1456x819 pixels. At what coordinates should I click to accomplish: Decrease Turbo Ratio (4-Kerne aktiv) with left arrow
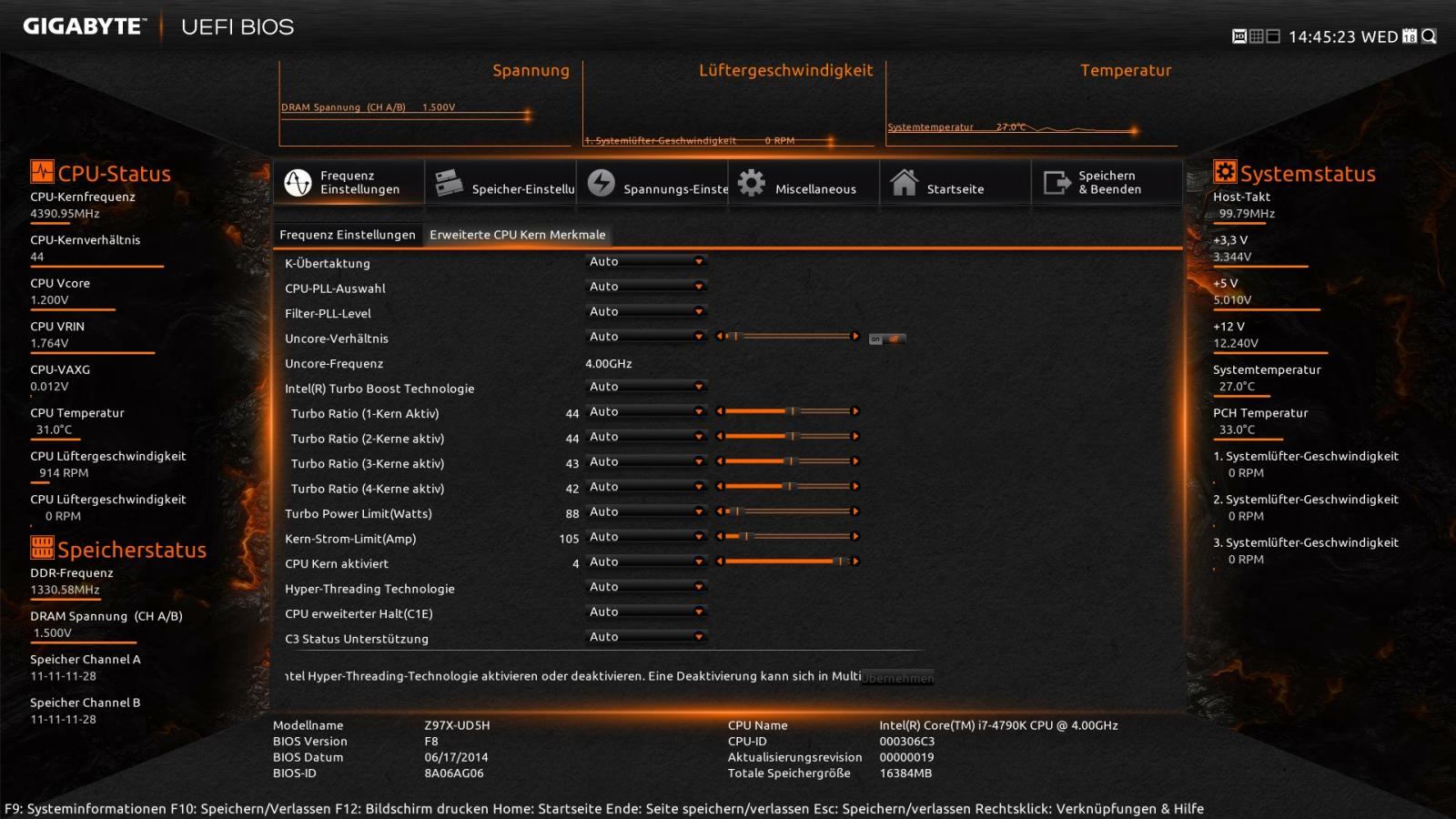(720, 487)
